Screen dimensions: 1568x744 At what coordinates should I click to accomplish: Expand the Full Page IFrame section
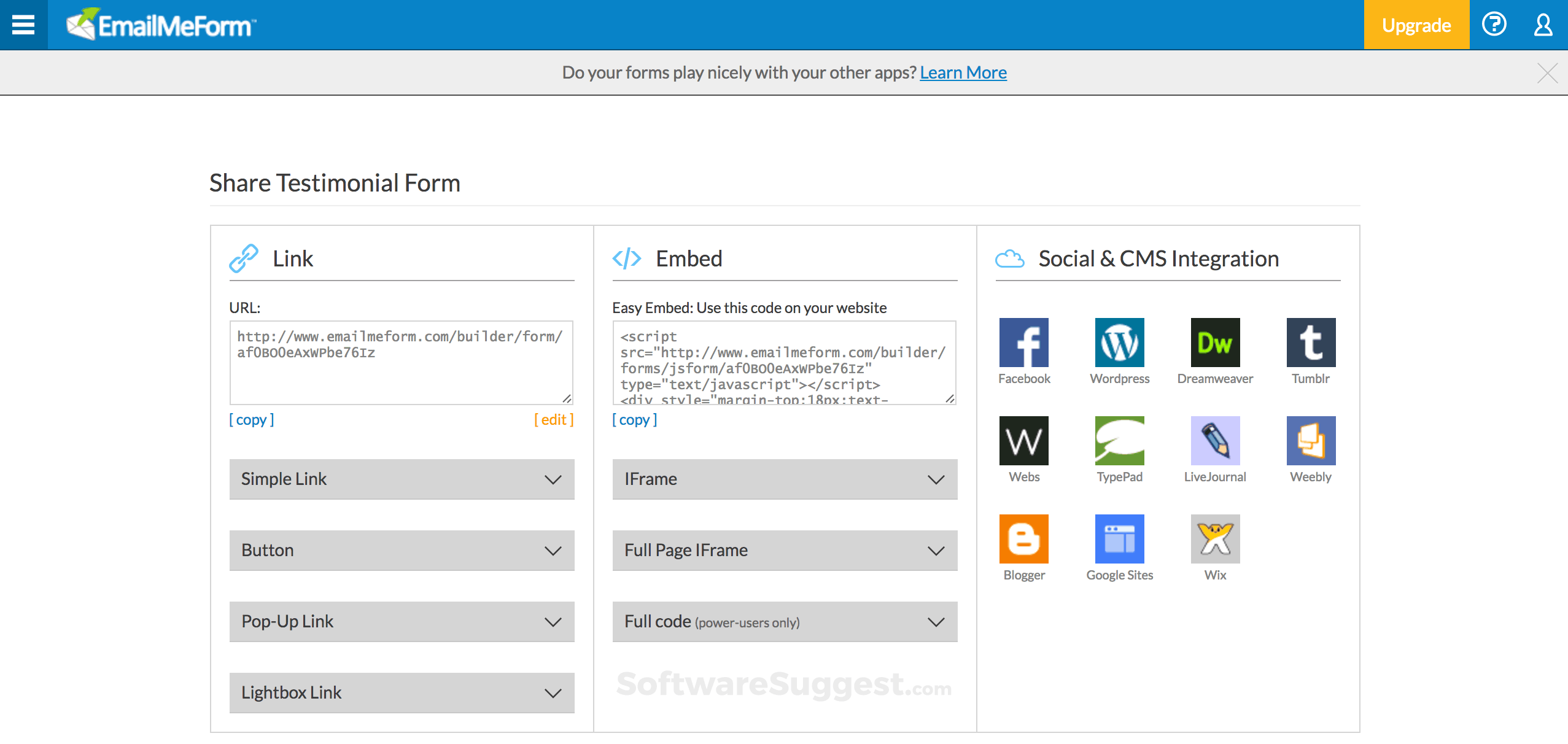(x=785, y=551)
